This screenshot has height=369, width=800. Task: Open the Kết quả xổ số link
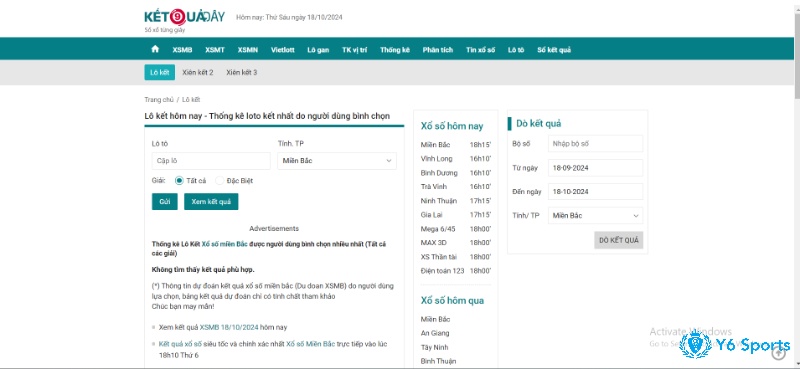coord(181,344)
